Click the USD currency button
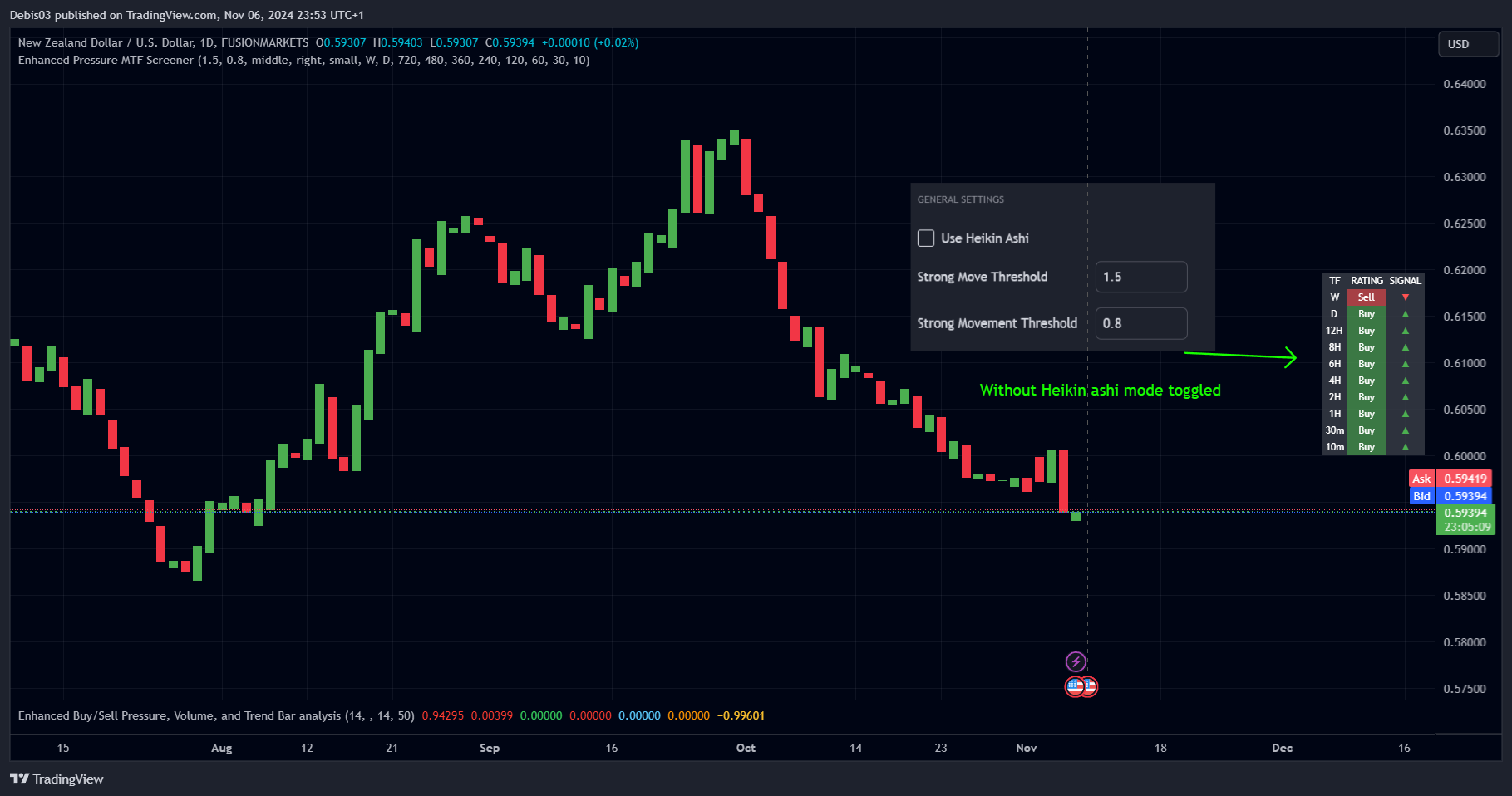 1469,44
